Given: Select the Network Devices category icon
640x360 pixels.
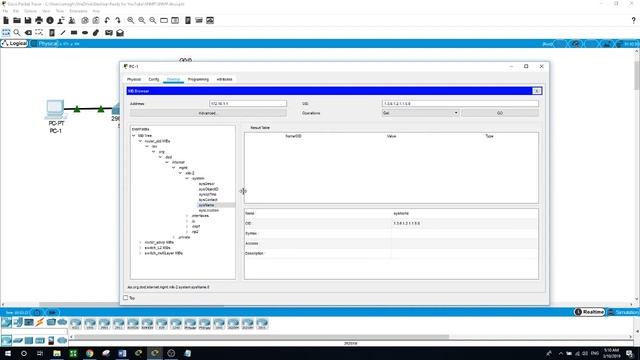Looking at the screenshot, I should (x=6, y=322).
